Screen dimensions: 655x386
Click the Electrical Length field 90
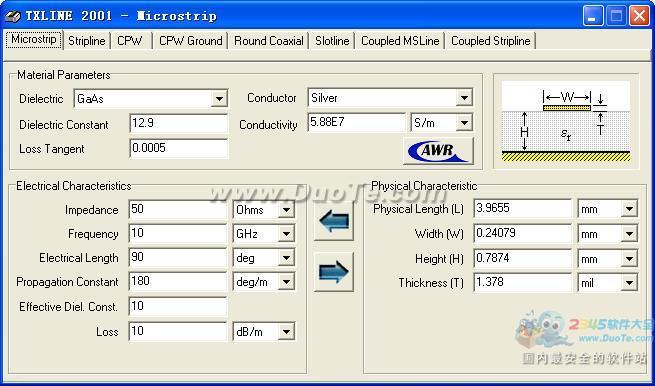(x=178, y=258)
